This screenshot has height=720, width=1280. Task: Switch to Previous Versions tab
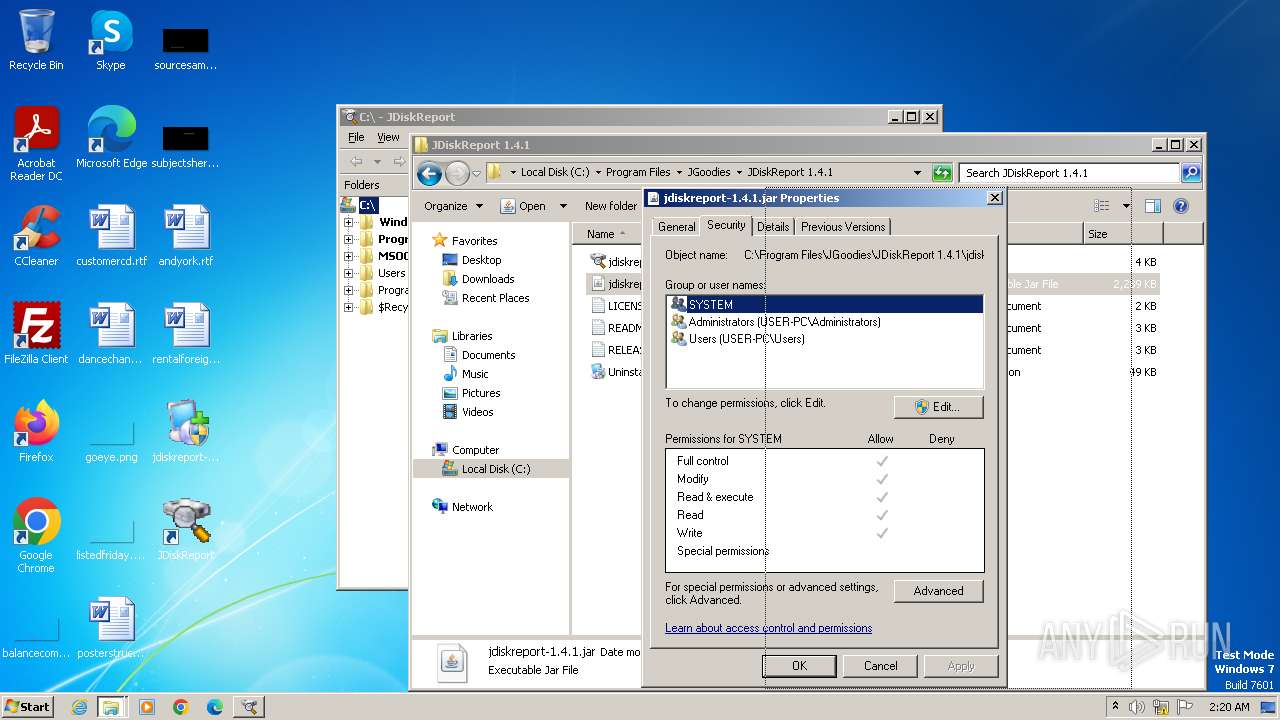[842, 227]
